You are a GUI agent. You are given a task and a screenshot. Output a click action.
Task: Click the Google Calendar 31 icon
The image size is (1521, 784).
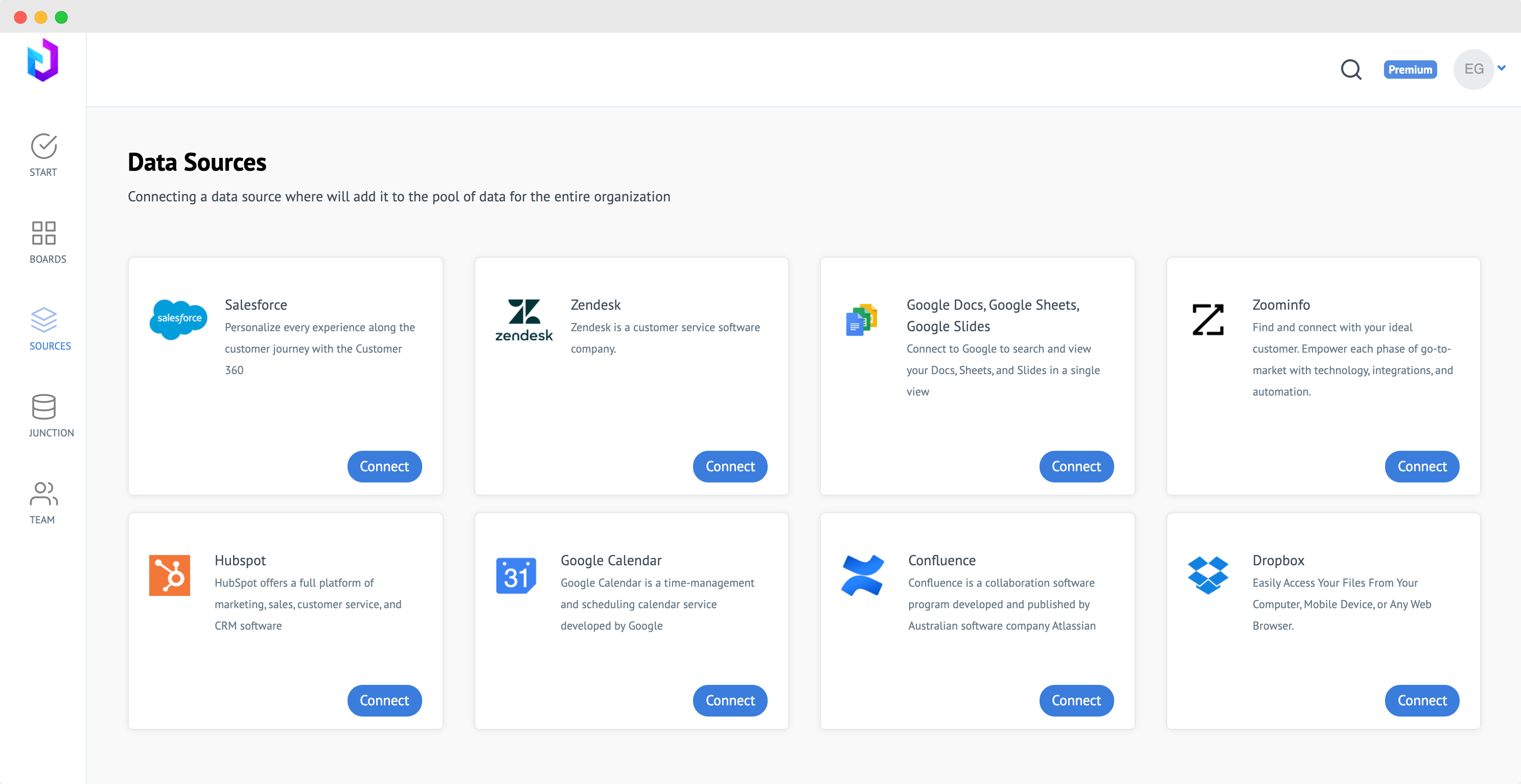516,575
